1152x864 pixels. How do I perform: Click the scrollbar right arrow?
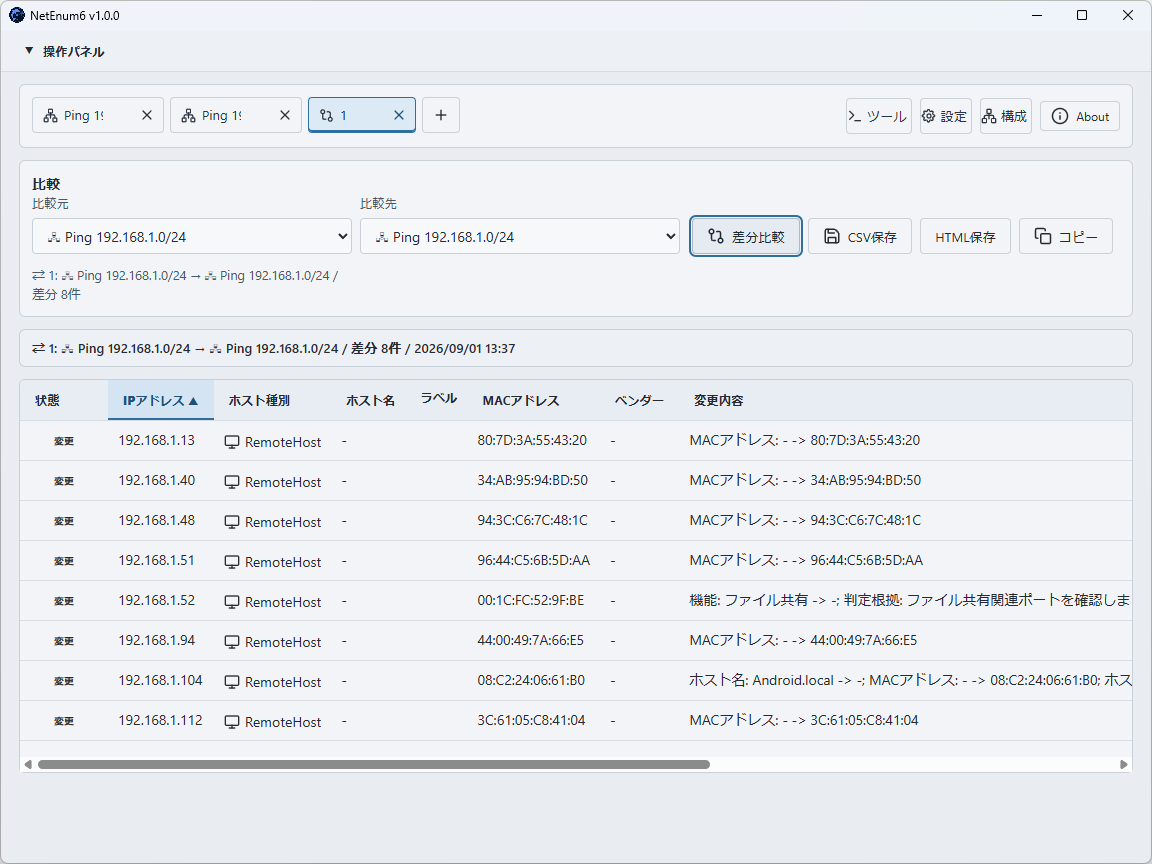pyautogui.click(x=1123, y=764)
